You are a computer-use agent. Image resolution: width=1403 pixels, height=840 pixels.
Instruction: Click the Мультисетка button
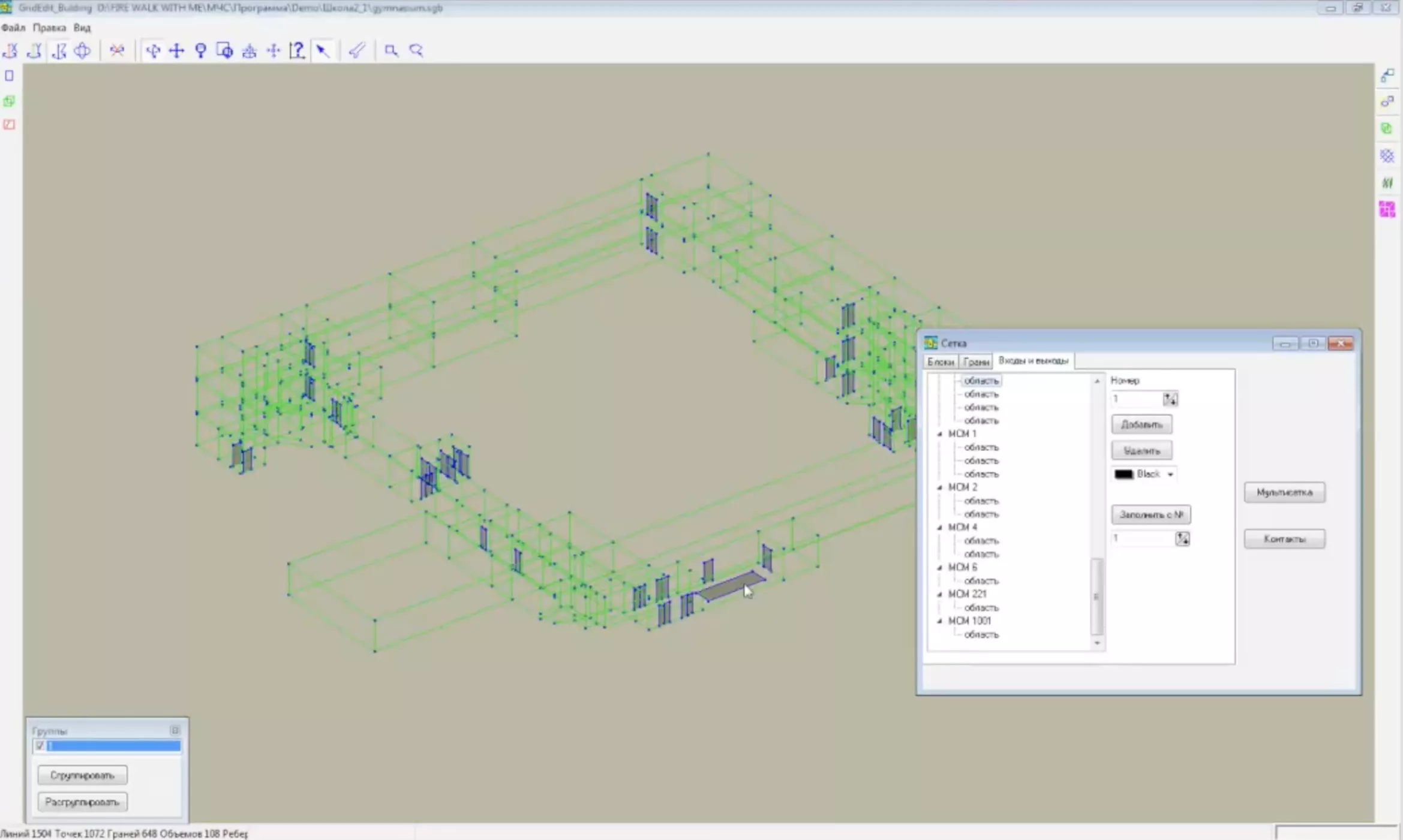tap(1284, 492)
